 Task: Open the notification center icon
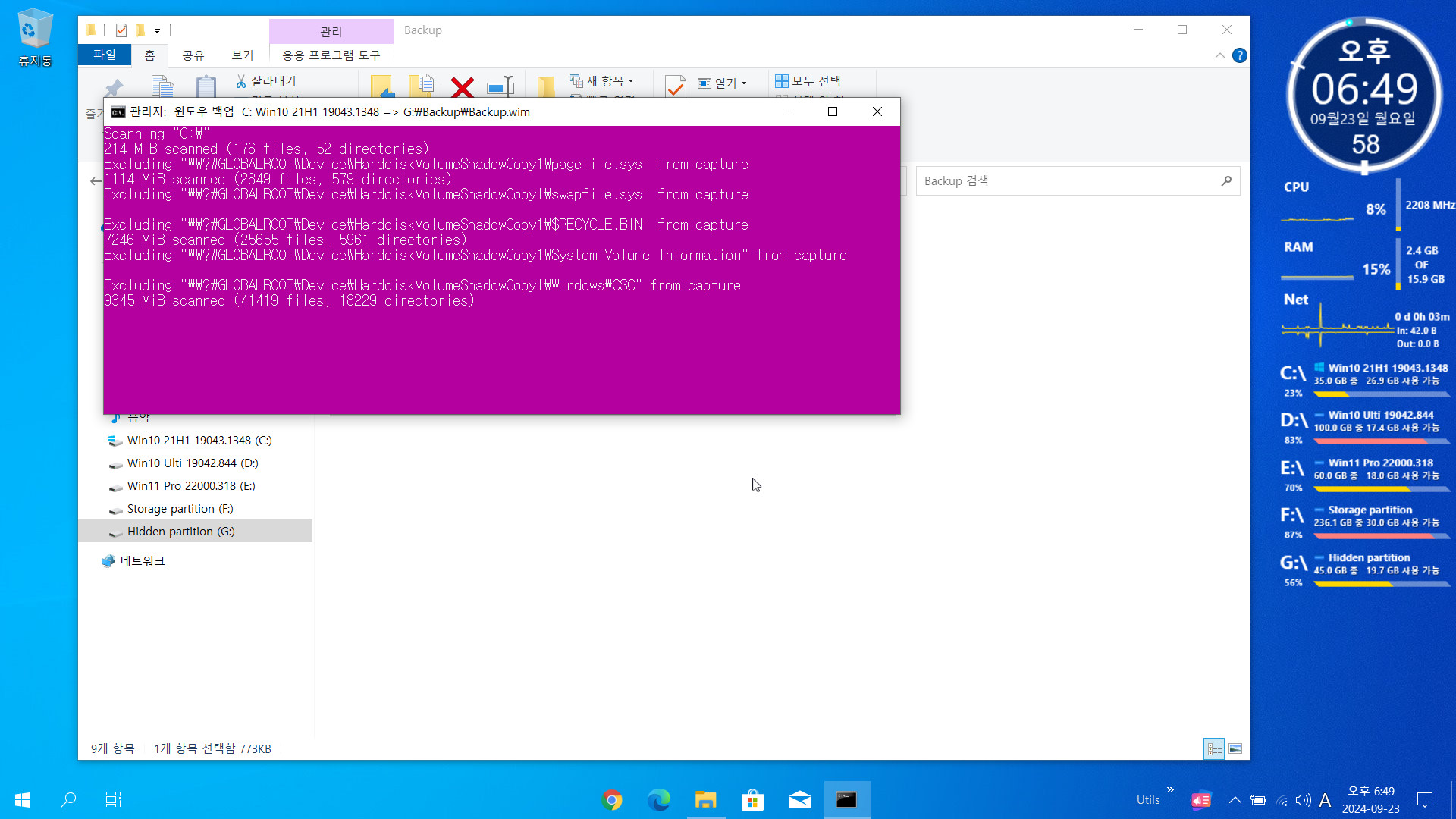coord(1425,800)
